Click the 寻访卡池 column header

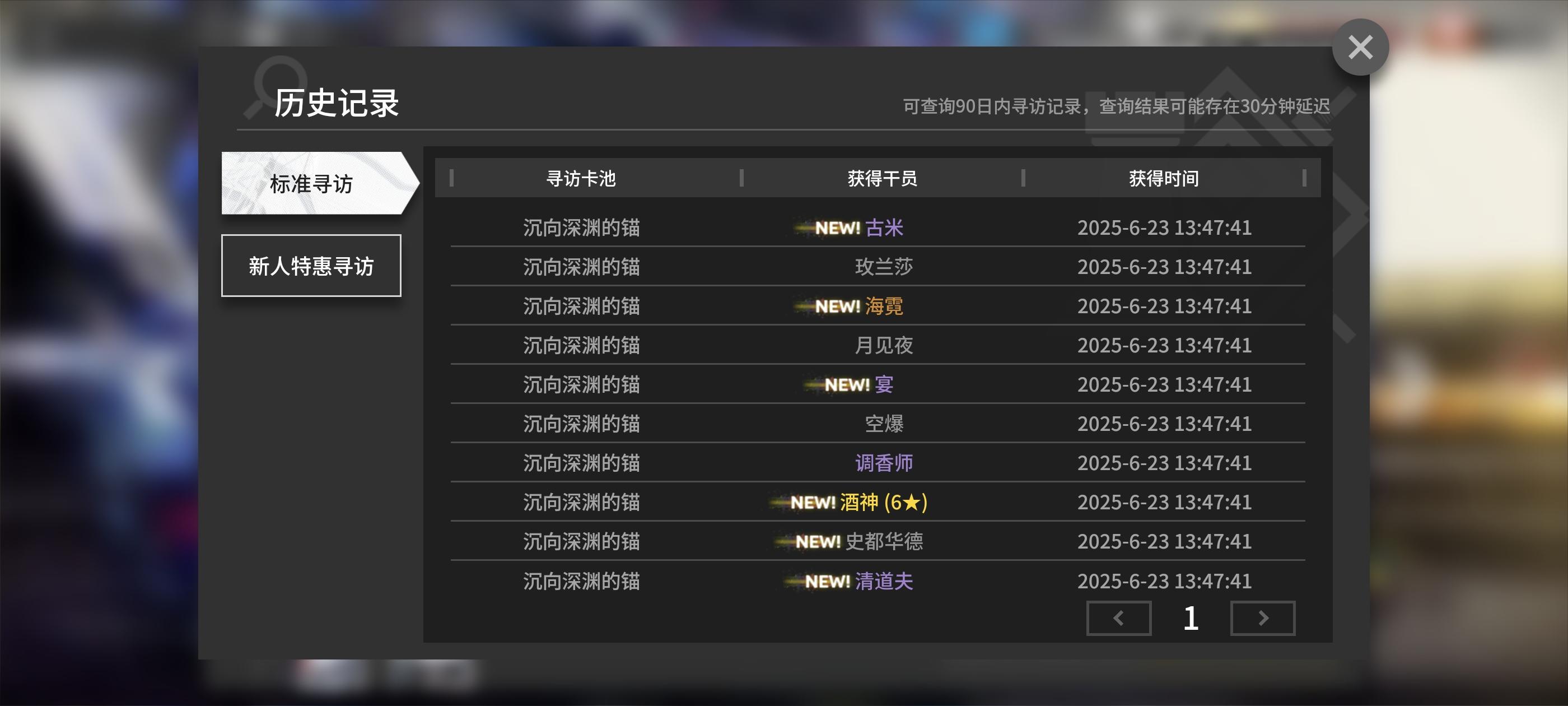click(581, 179)
